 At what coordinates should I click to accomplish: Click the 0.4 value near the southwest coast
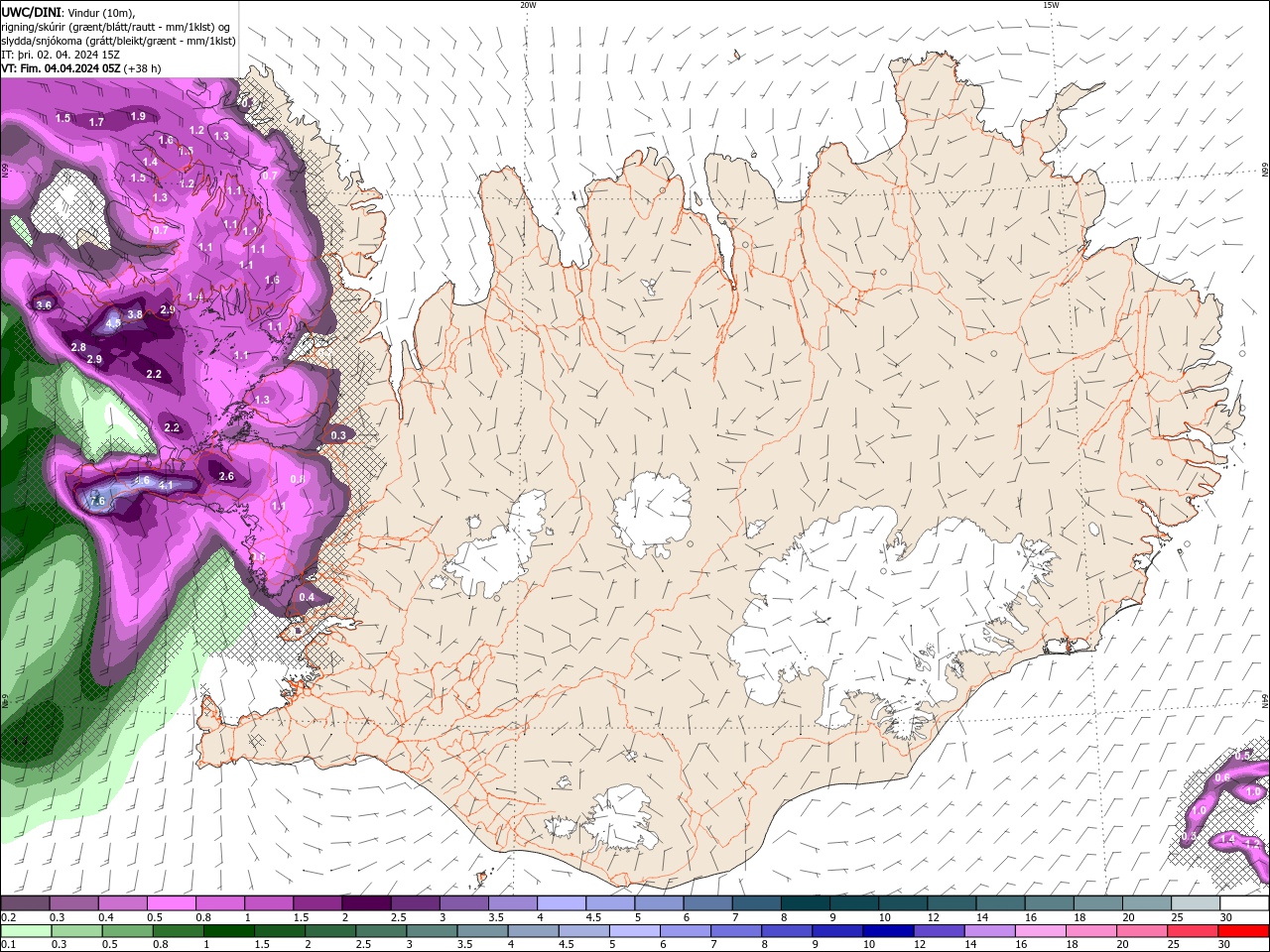307,598
